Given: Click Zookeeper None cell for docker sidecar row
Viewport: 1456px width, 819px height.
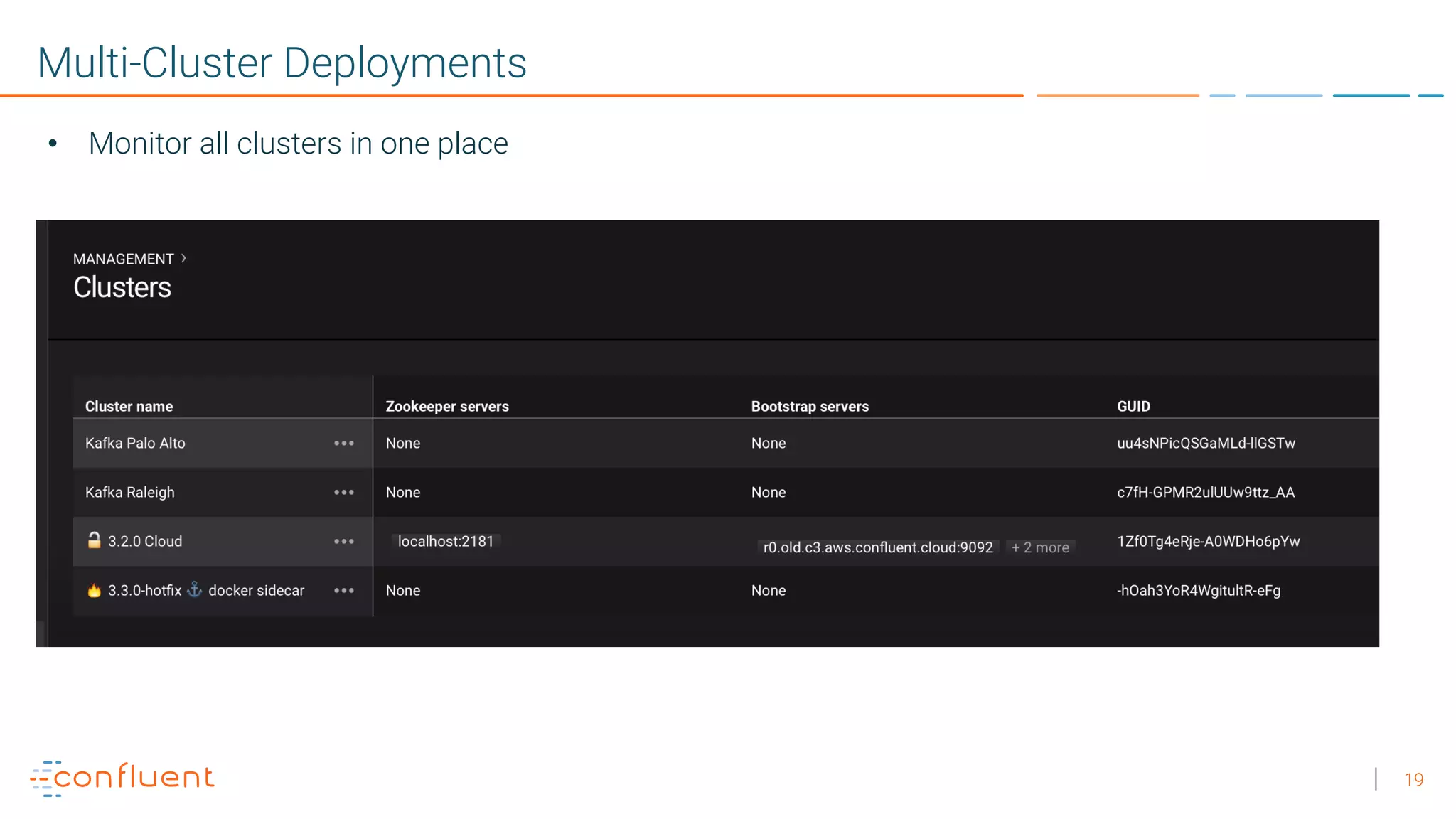Looking at the screenshot, I should click(x=403, y=590).
